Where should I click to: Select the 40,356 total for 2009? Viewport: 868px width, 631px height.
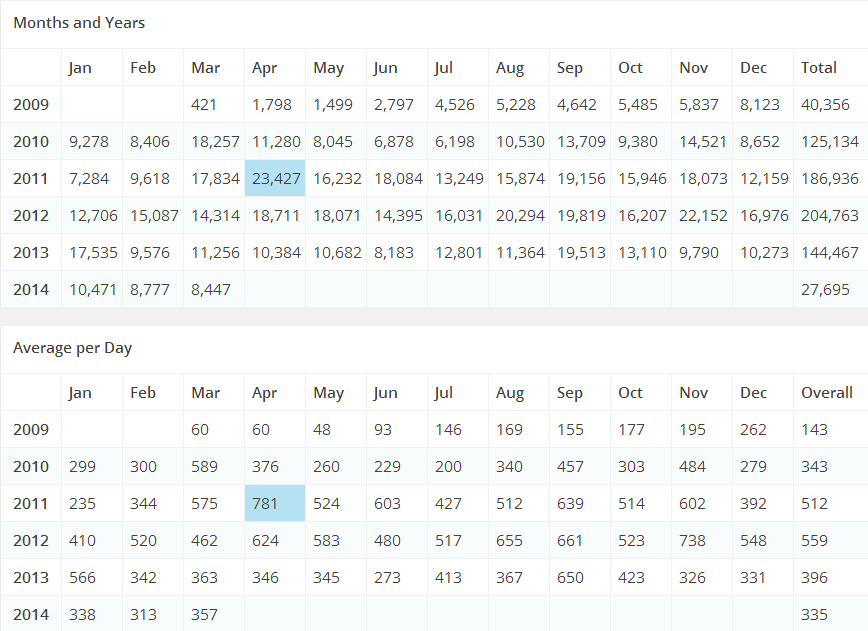point(825,105)
